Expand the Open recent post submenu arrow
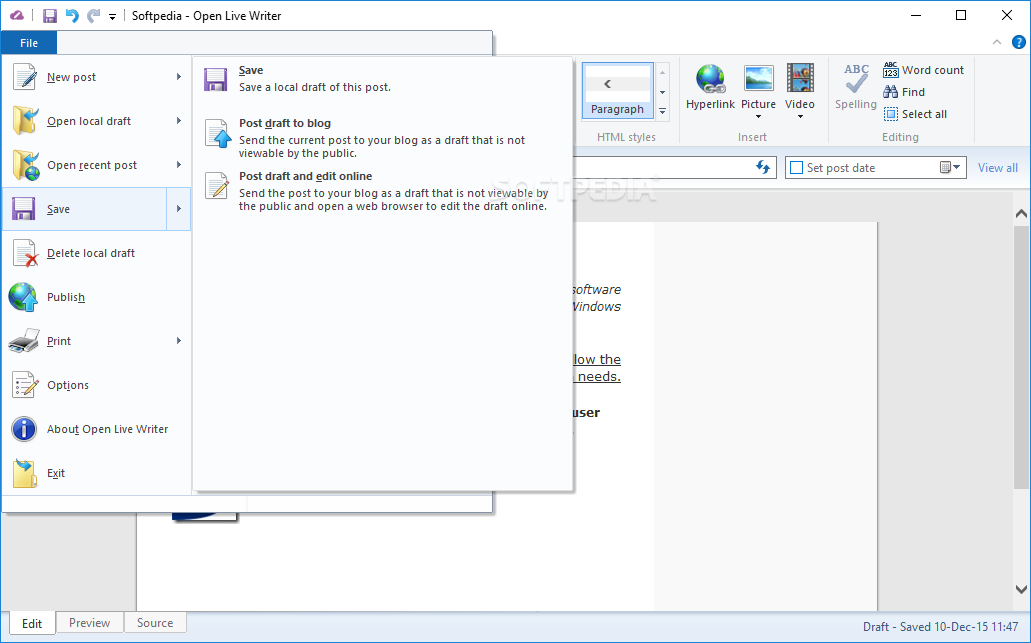This screenshot has width=1031, height=643. point(179,165)
